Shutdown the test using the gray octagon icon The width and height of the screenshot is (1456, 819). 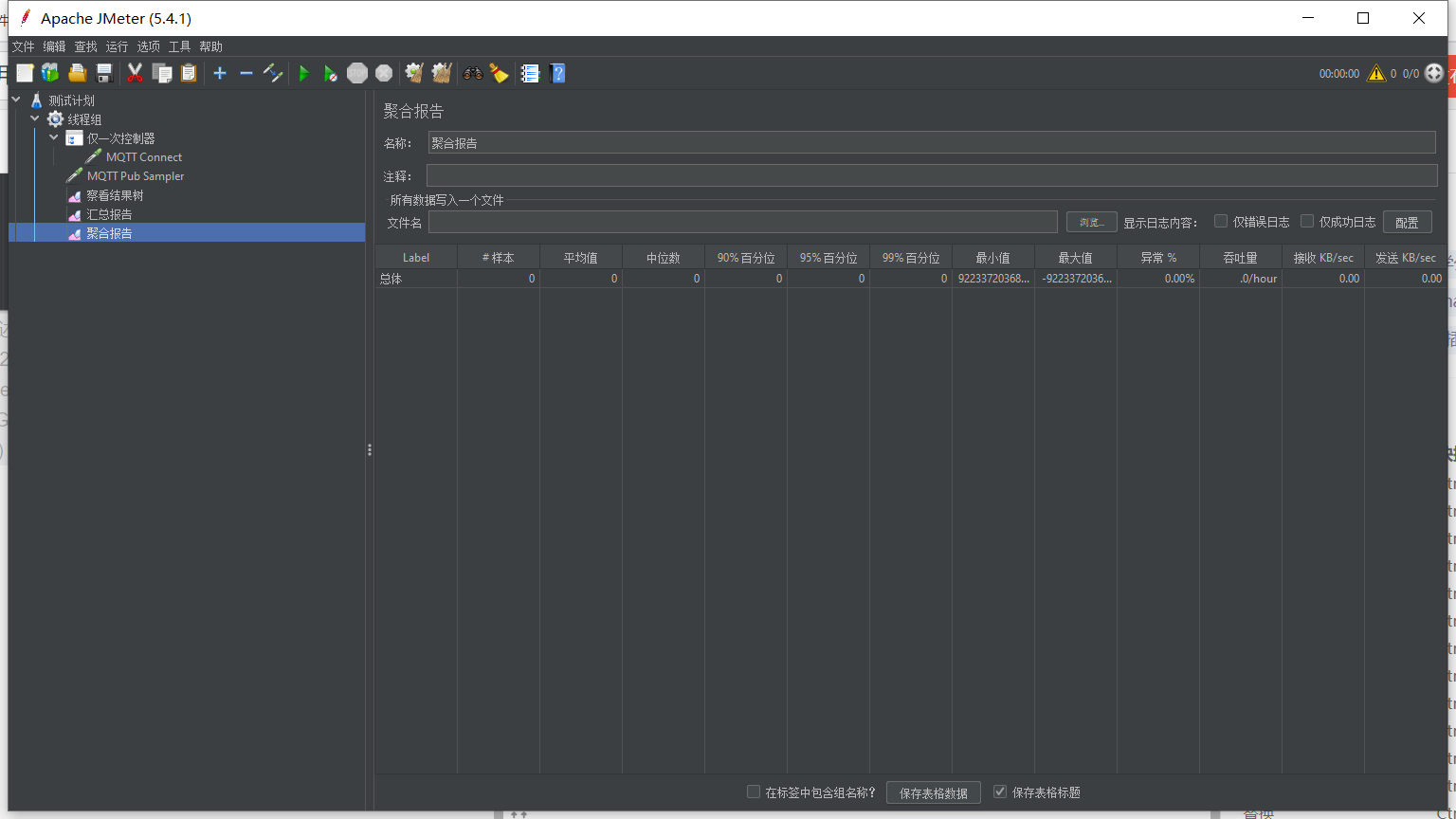coord(384,73)
